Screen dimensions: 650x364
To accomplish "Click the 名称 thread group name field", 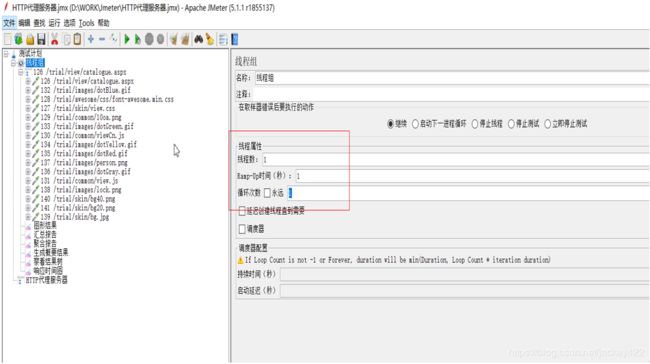I will pos(452,78).
